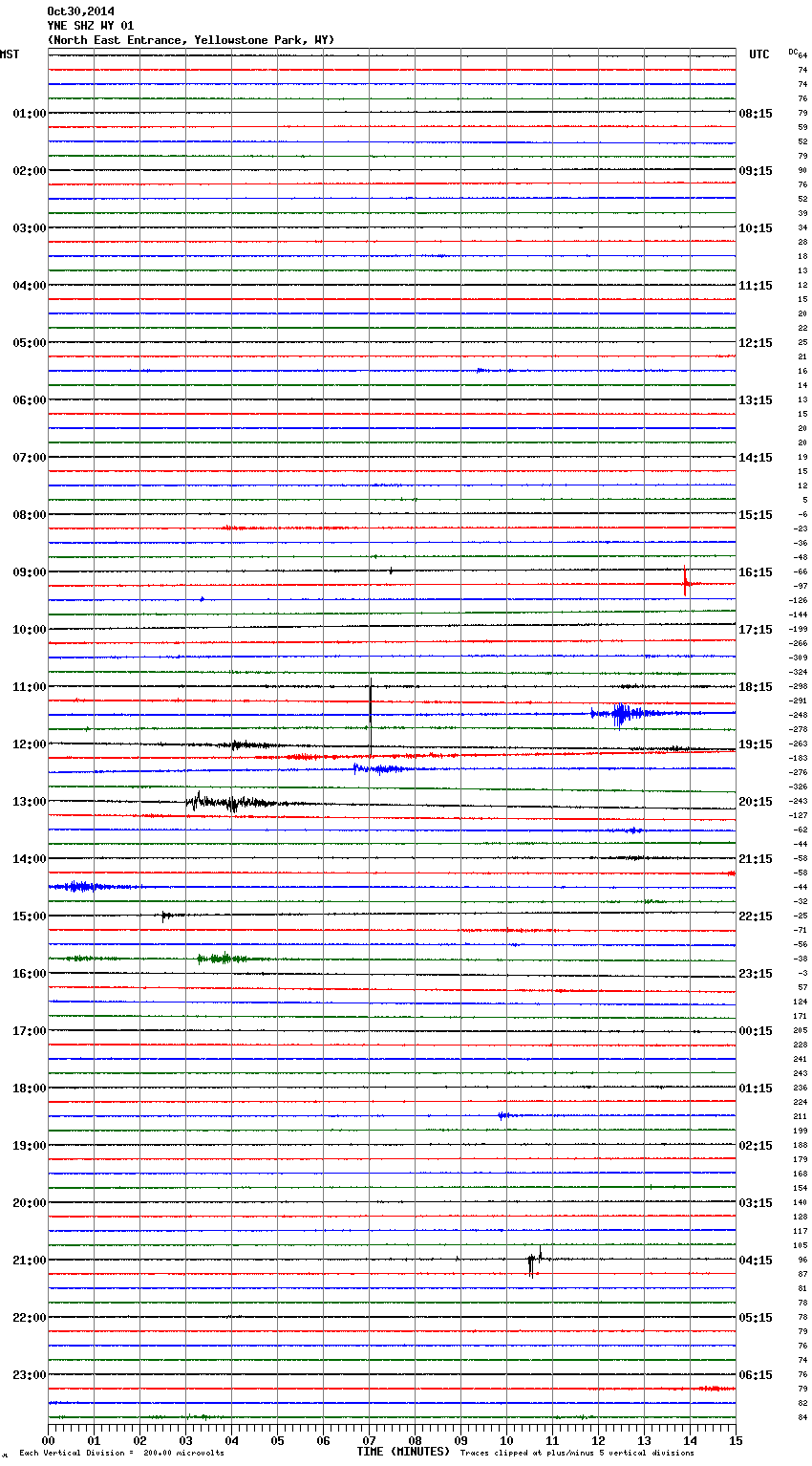Click the 'TIME (MINUTES)' axis title
This screenshot has height=1466, width=812.
[x=403, y=1452]
